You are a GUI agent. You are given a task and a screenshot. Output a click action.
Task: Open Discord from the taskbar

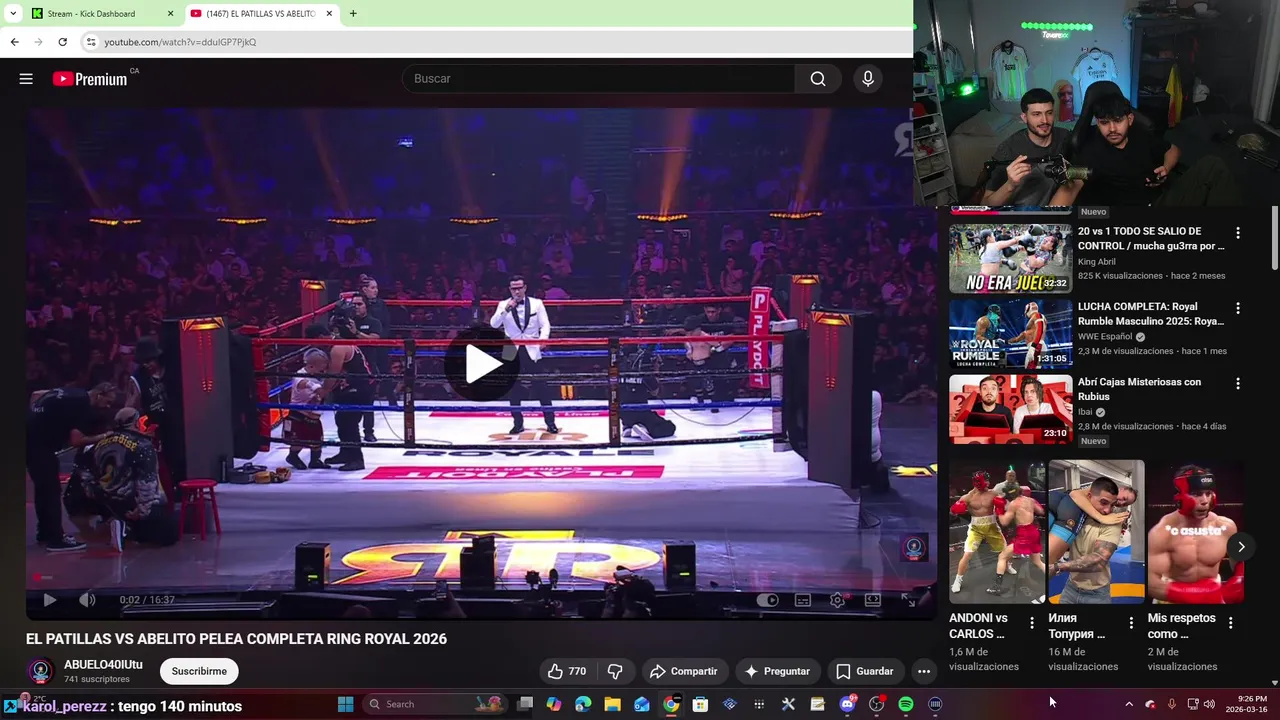click(847, 704)
